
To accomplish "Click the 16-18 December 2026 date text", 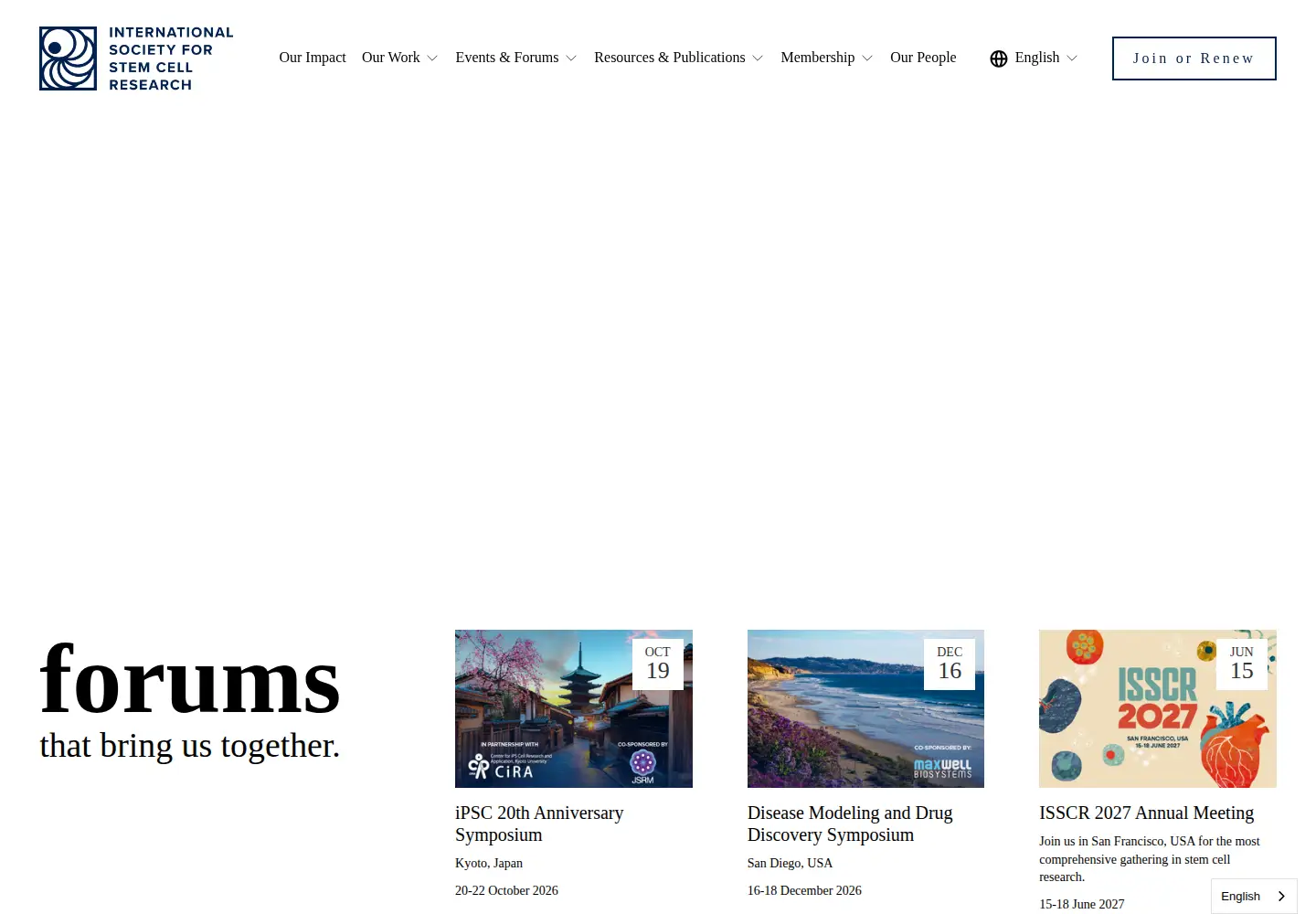I will [x=804, y=890].
